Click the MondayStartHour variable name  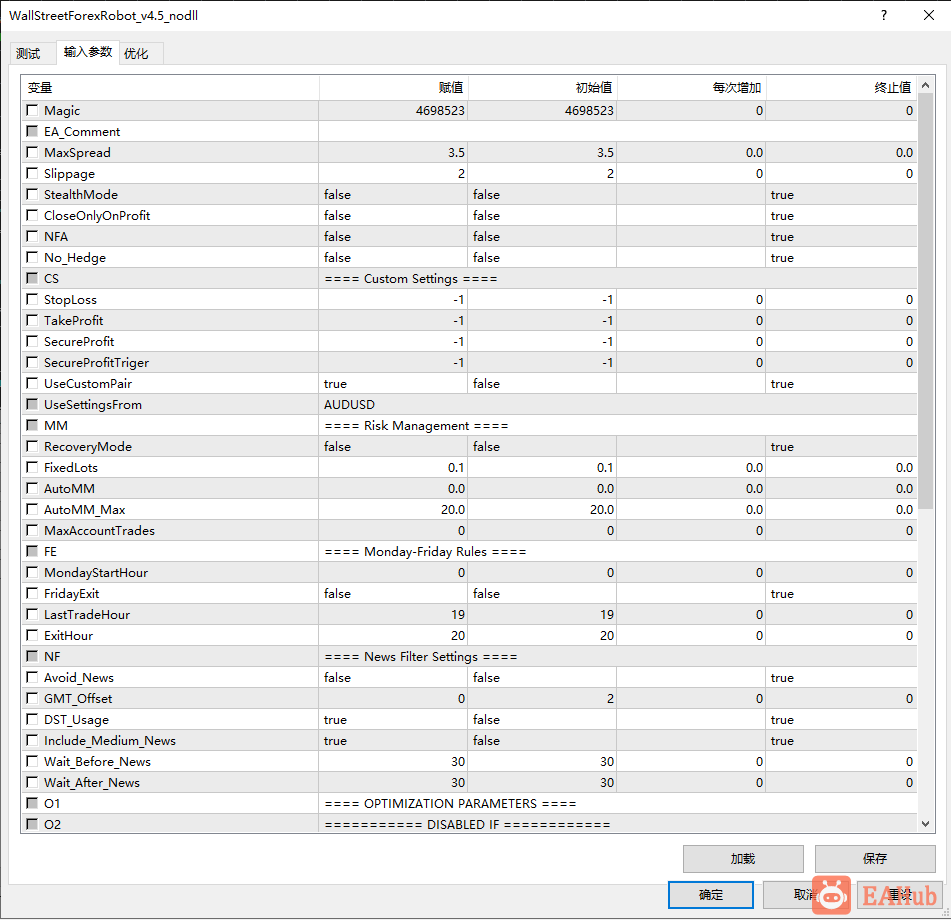click(x=96, y=572)
